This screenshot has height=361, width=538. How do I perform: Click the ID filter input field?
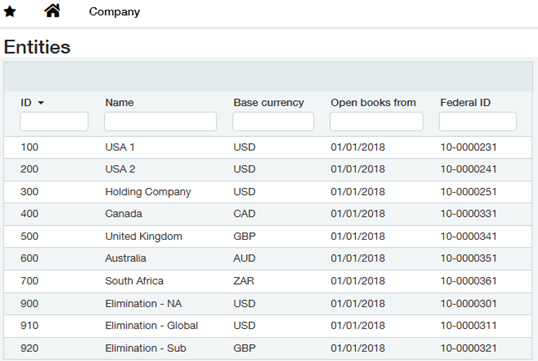pos(54,121)
